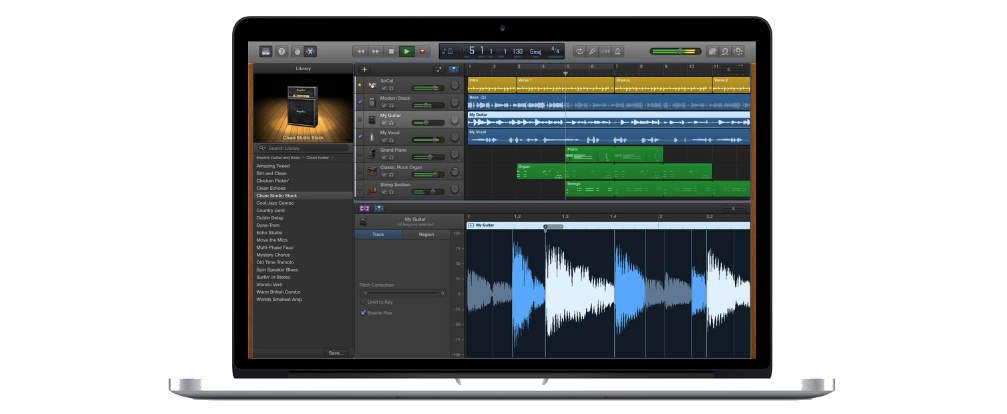The width and height of the screenshot is (1007, 414).
Task: Click the blue Catch button in the editor header
Action: [379, 209]
